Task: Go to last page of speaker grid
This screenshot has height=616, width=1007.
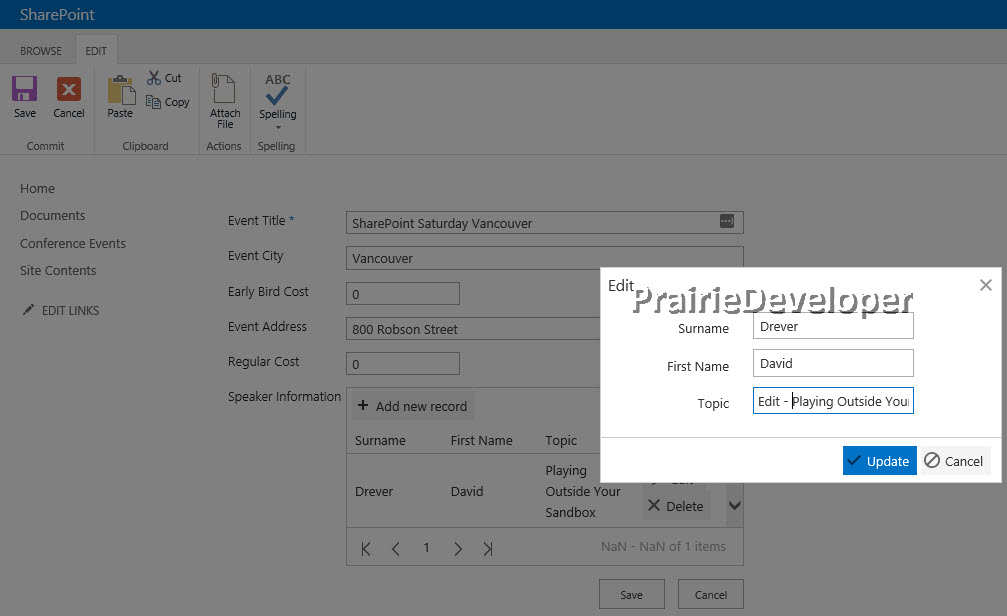Action: (488, 549)
